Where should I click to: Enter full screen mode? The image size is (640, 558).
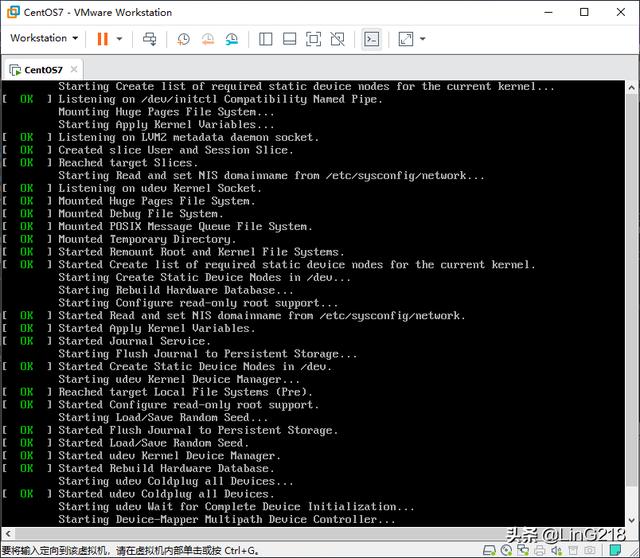pos(313,39)
